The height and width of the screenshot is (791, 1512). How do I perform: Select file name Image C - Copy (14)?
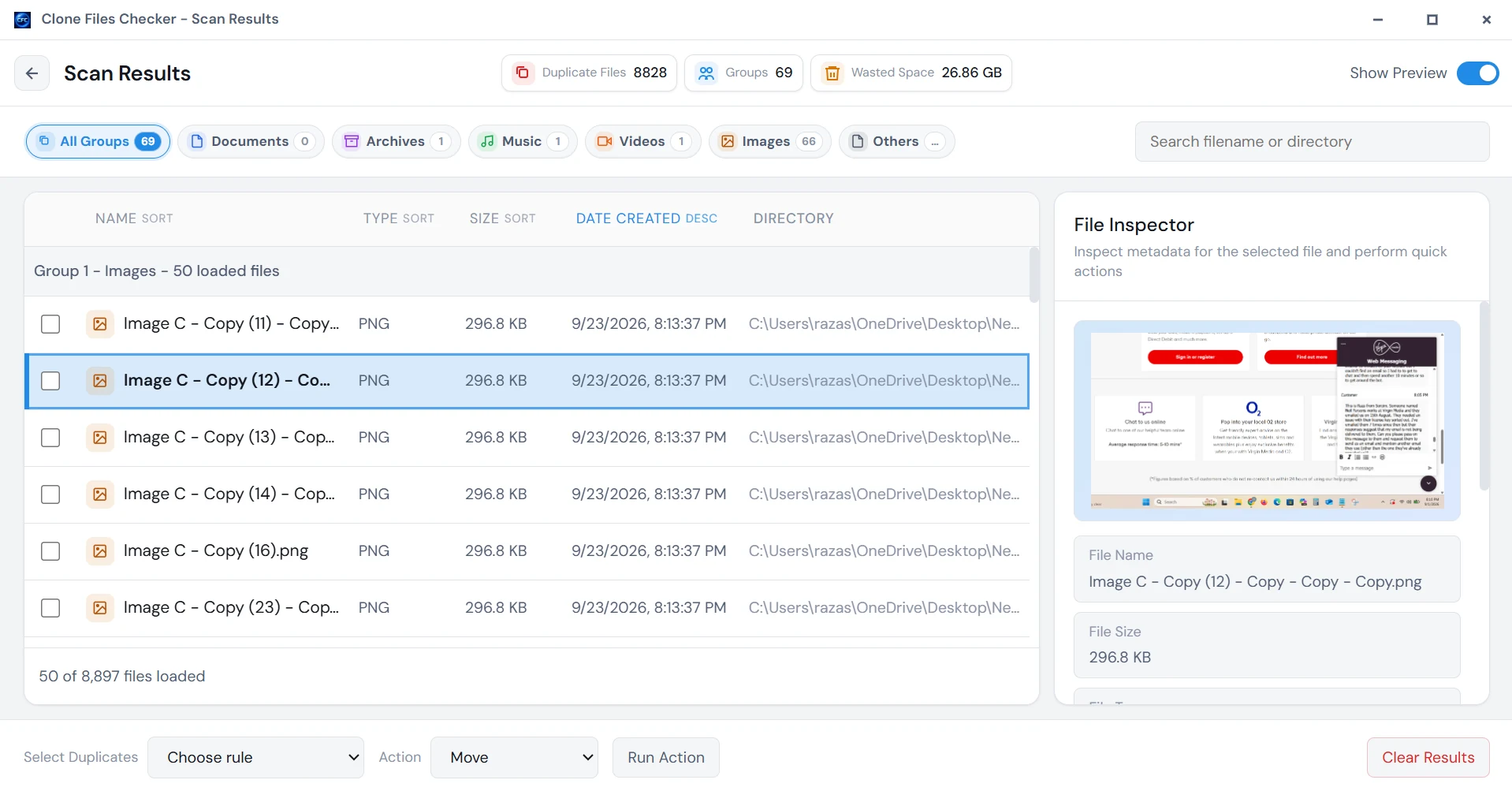pyautogui.click(x=229, y=494)
